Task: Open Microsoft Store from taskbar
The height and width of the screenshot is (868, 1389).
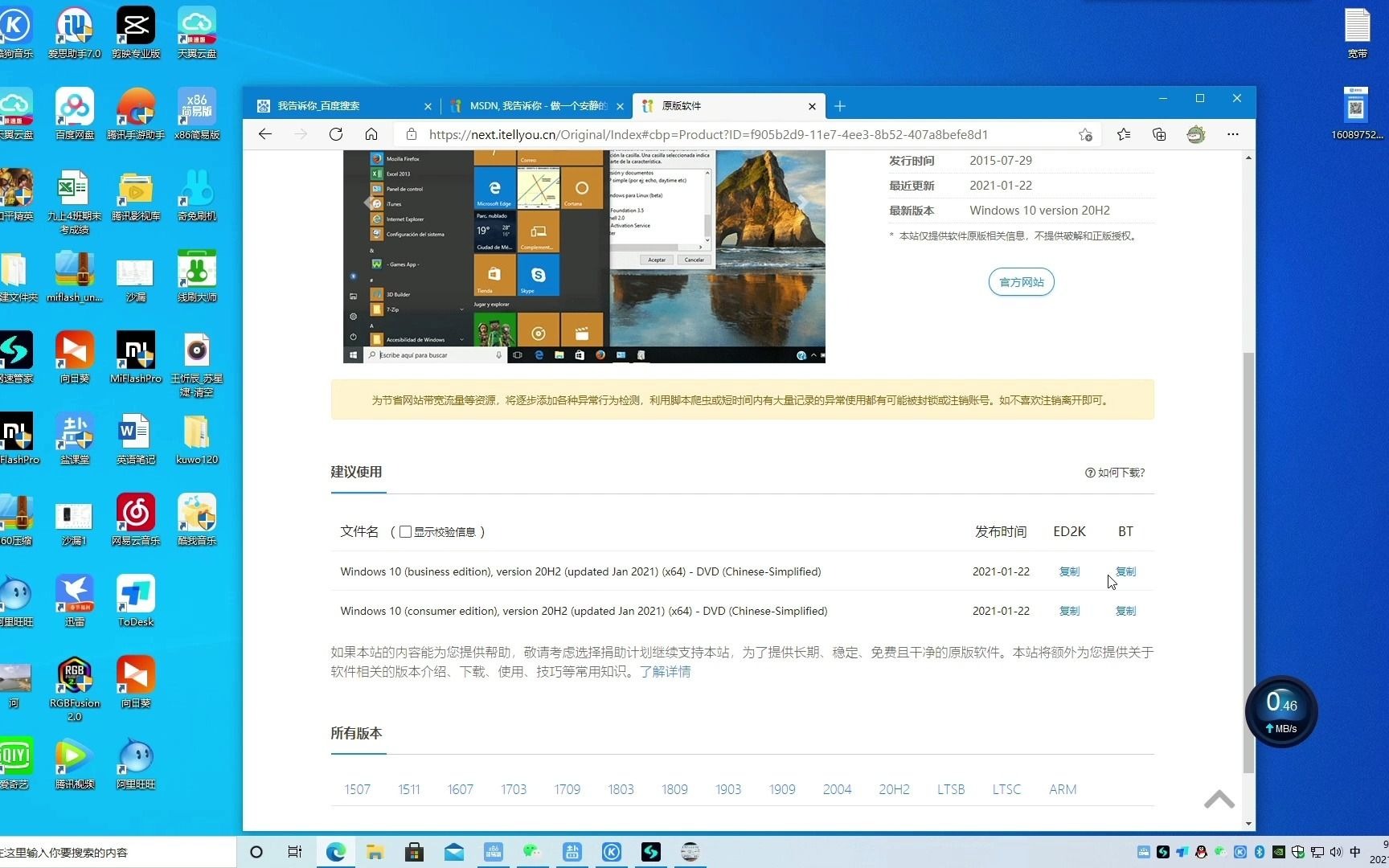Action: 414,852
